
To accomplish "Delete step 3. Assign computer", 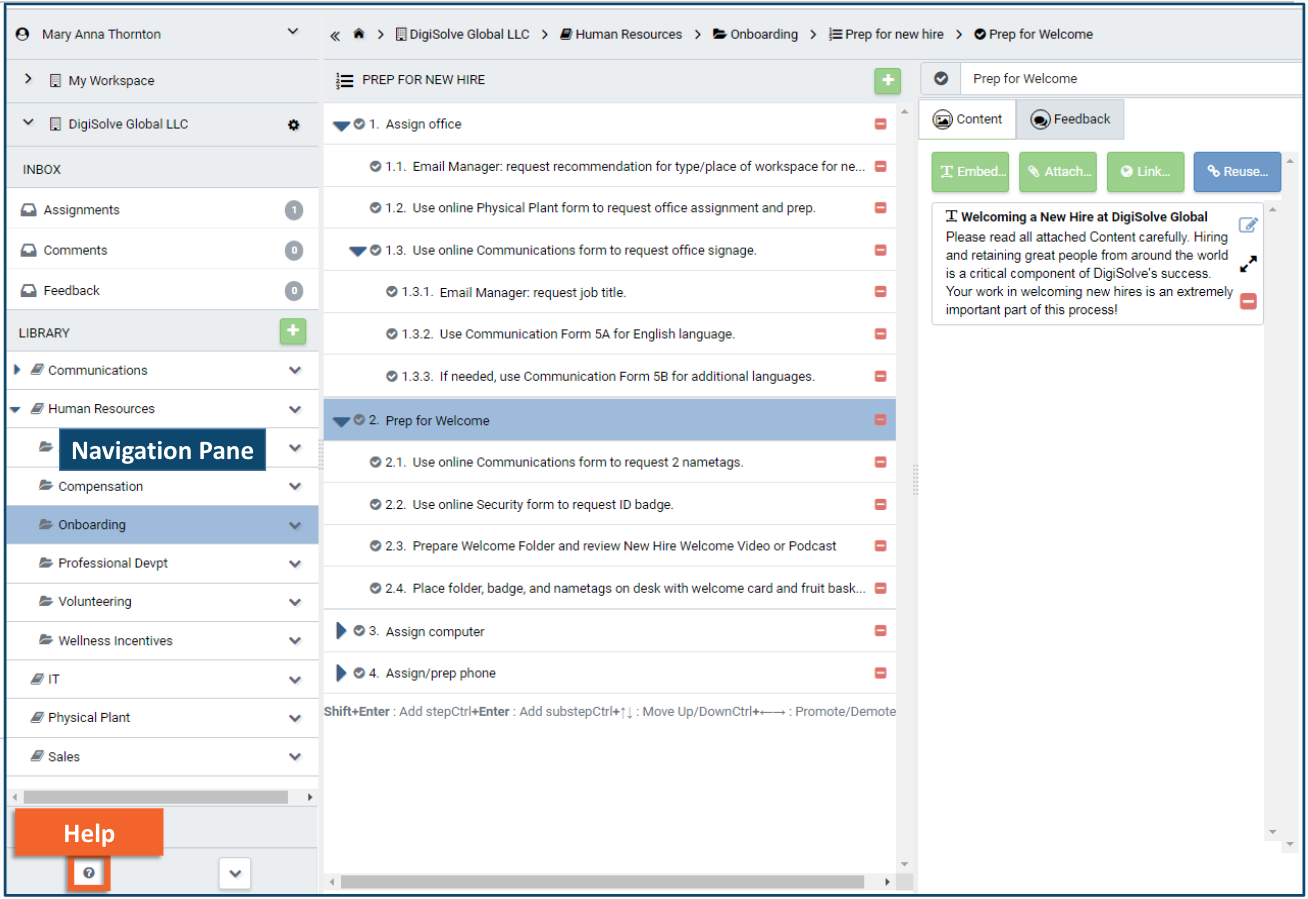I will (x=880, y=631).
